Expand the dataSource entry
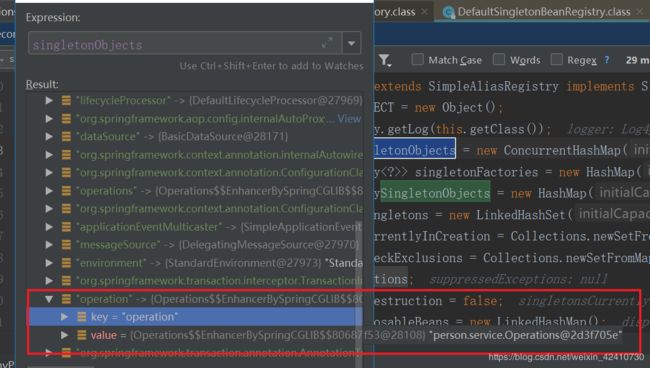The image size is (650, 368). tap(49, 136)
